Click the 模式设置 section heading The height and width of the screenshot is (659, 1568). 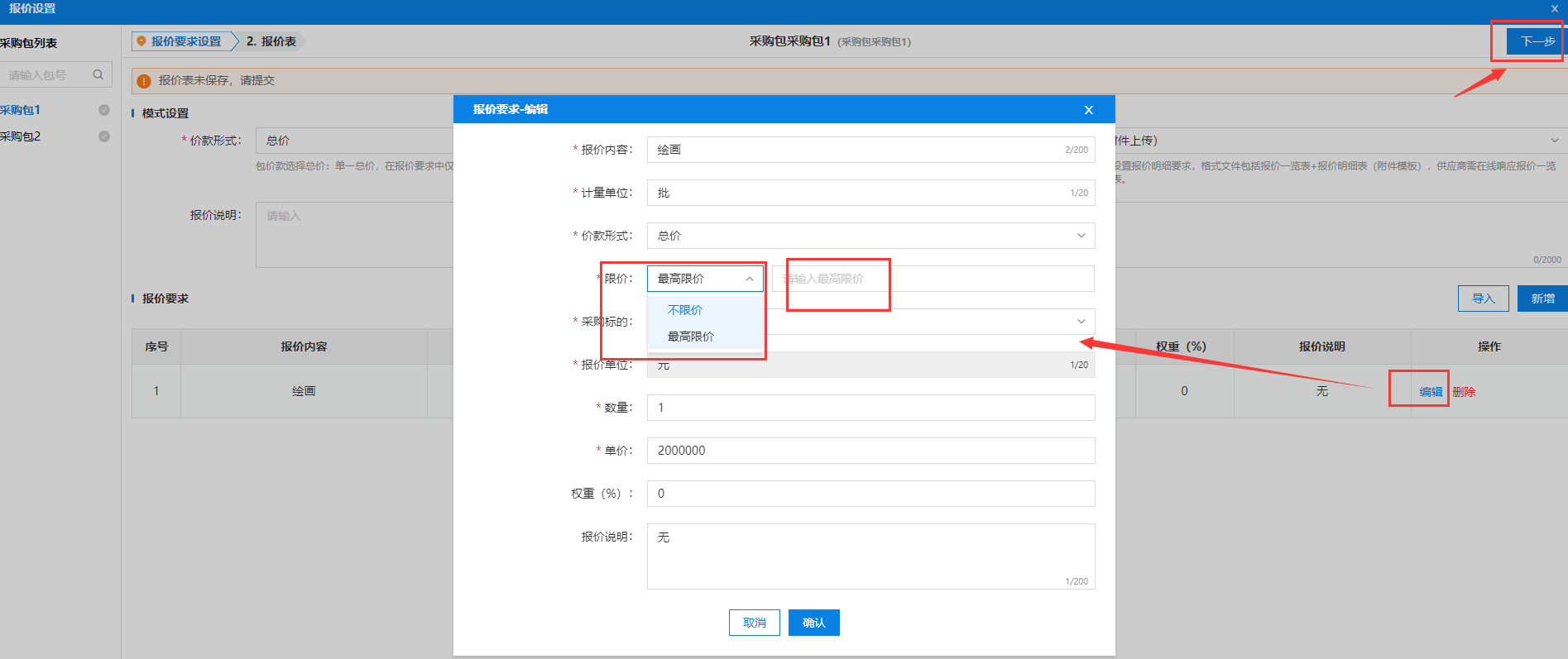point(165,113)
